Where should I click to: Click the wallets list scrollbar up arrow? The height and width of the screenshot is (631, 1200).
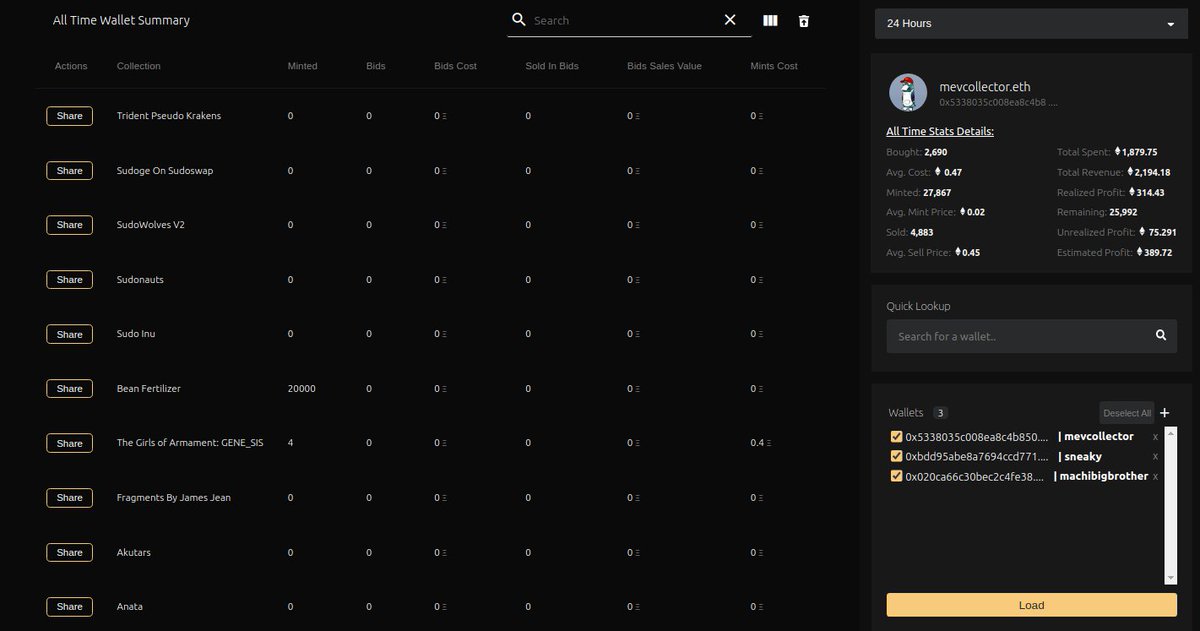point(1171,433)
